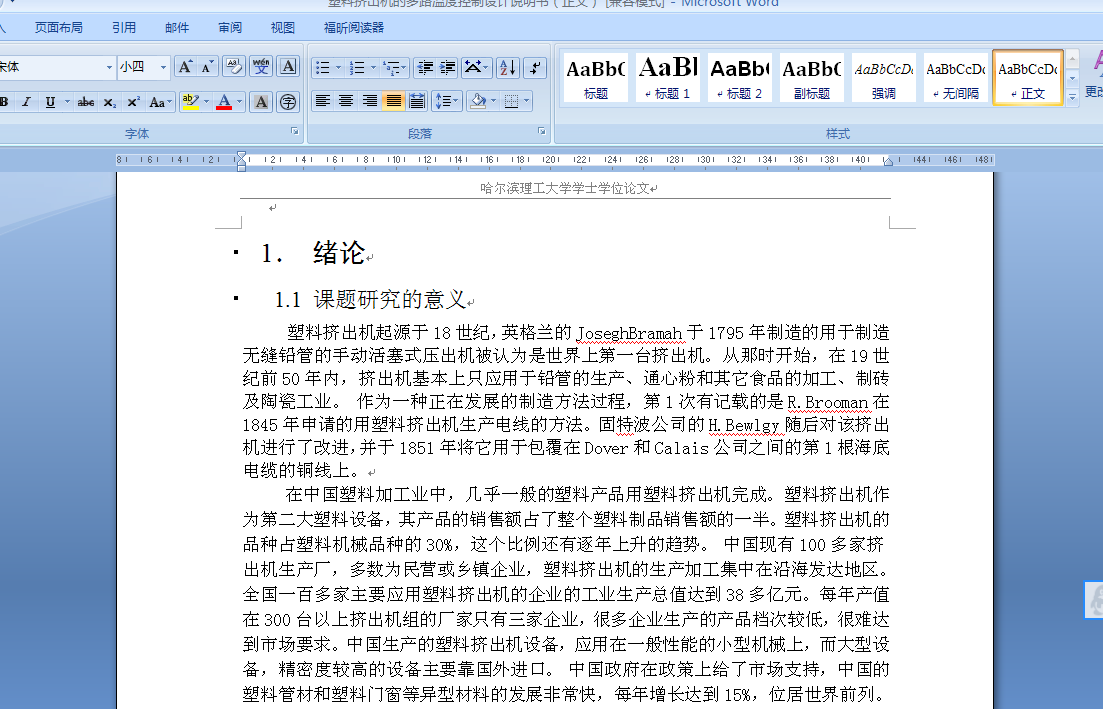
Task: Toggle center paragraph alignment
Action: (x=347, y=101)
